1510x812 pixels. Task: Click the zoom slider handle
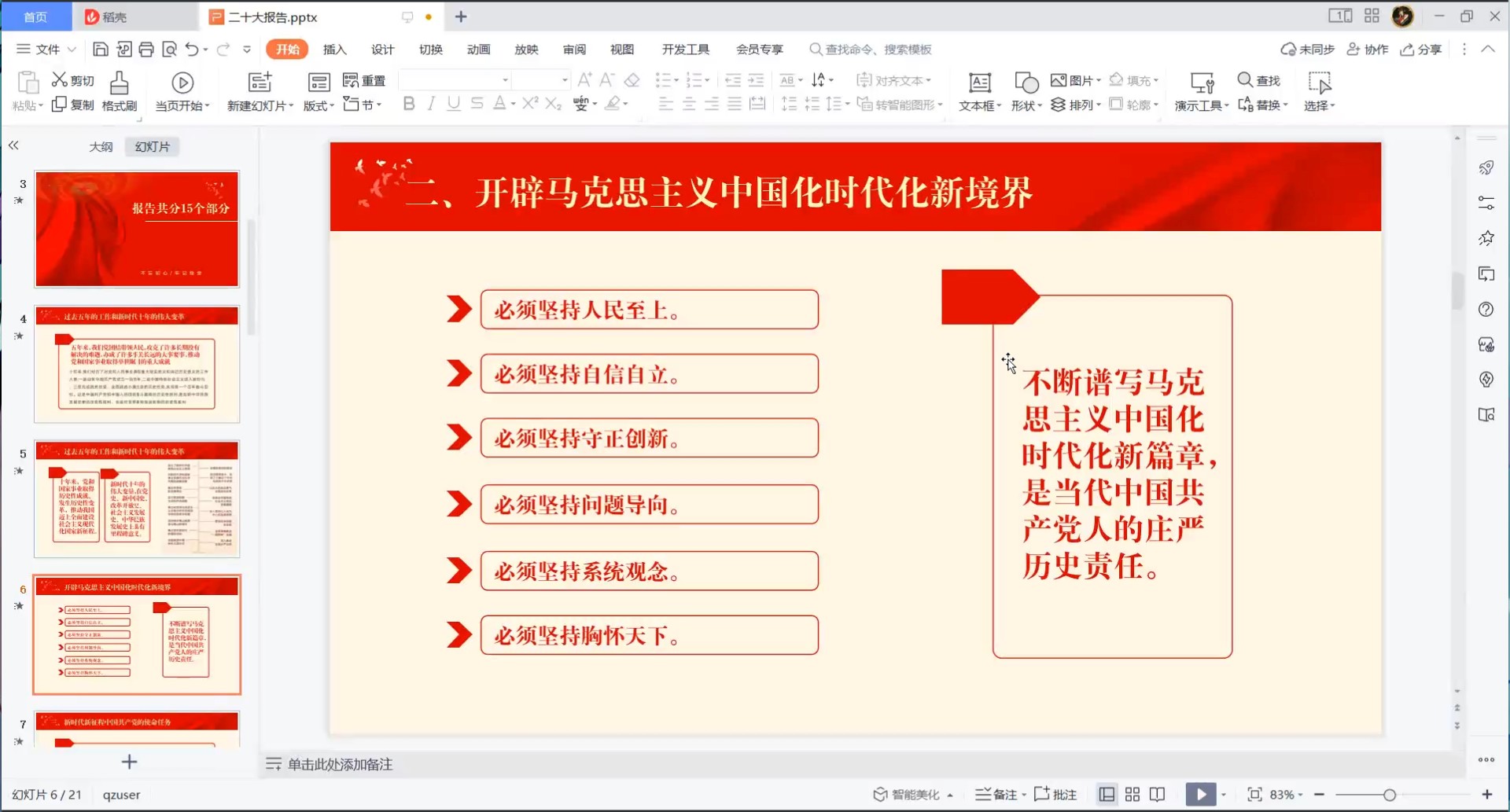1390,795
